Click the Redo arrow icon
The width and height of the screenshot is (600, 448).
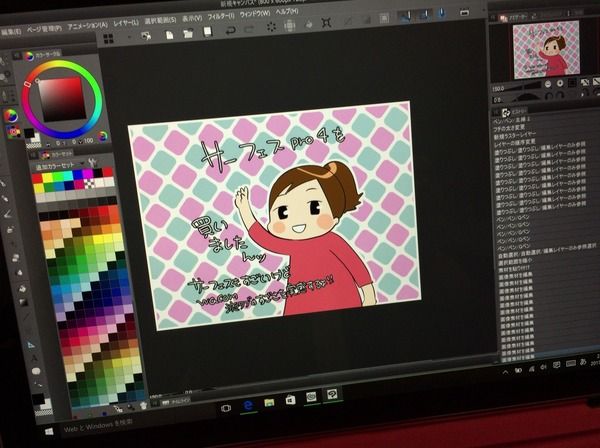(249, 29)
